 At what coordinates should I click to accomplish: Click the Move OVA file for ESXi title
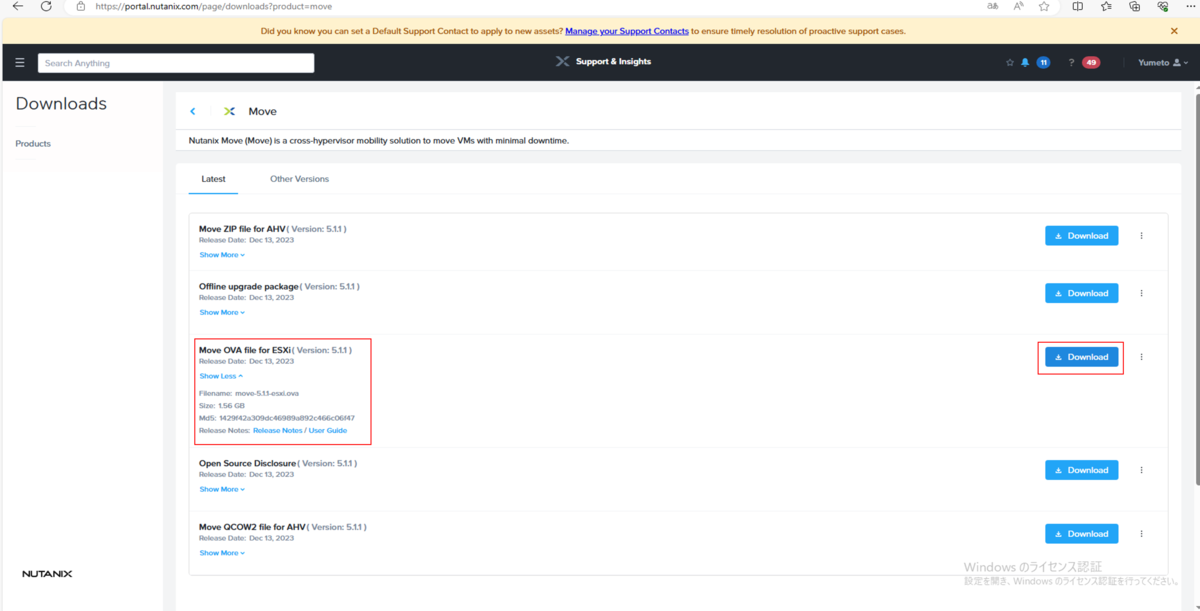tap(245, 350)
